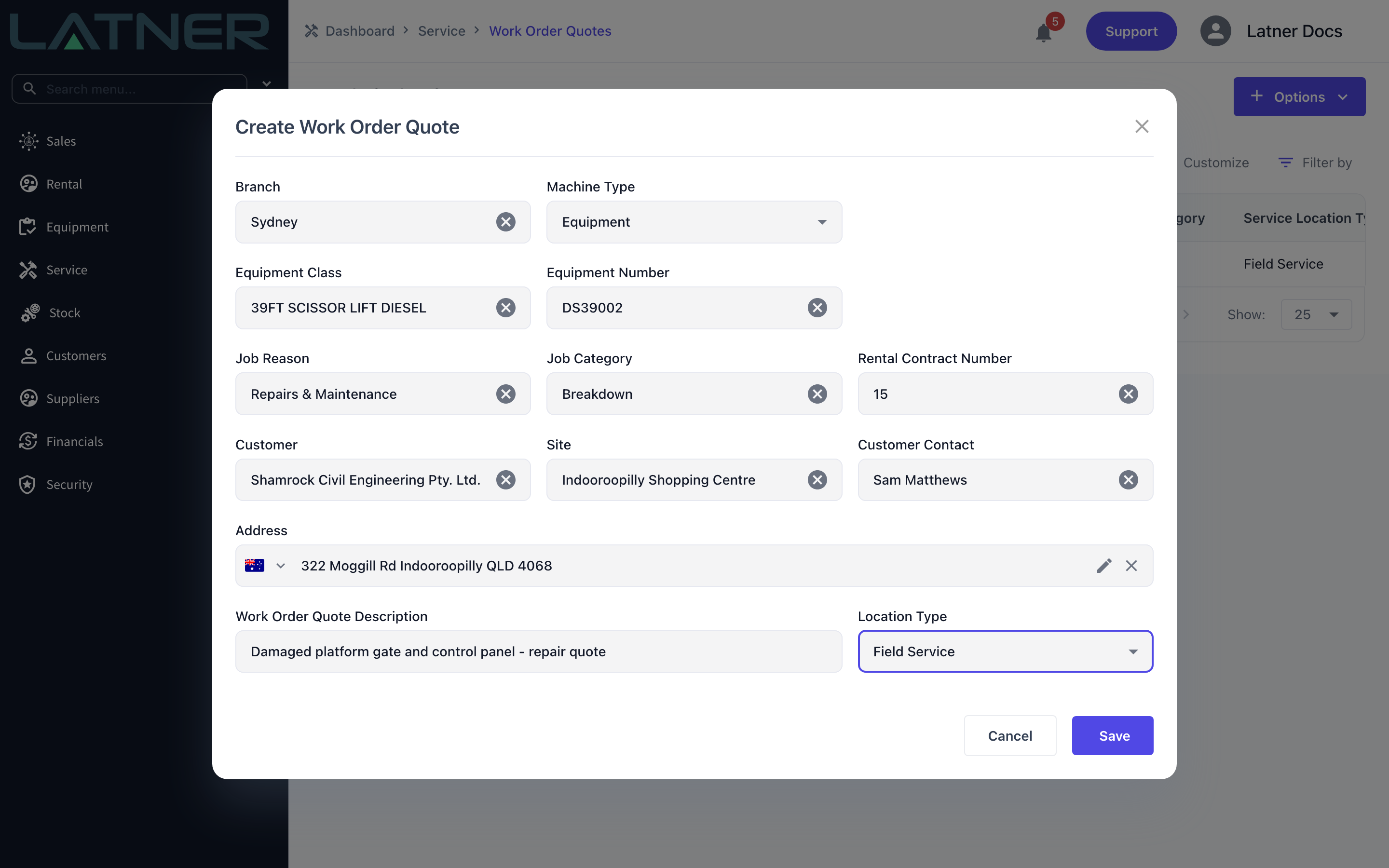Viewport: 1389px width, 868px height.
Task: Click the Equipment Class field
Action: tap(383, 308)
